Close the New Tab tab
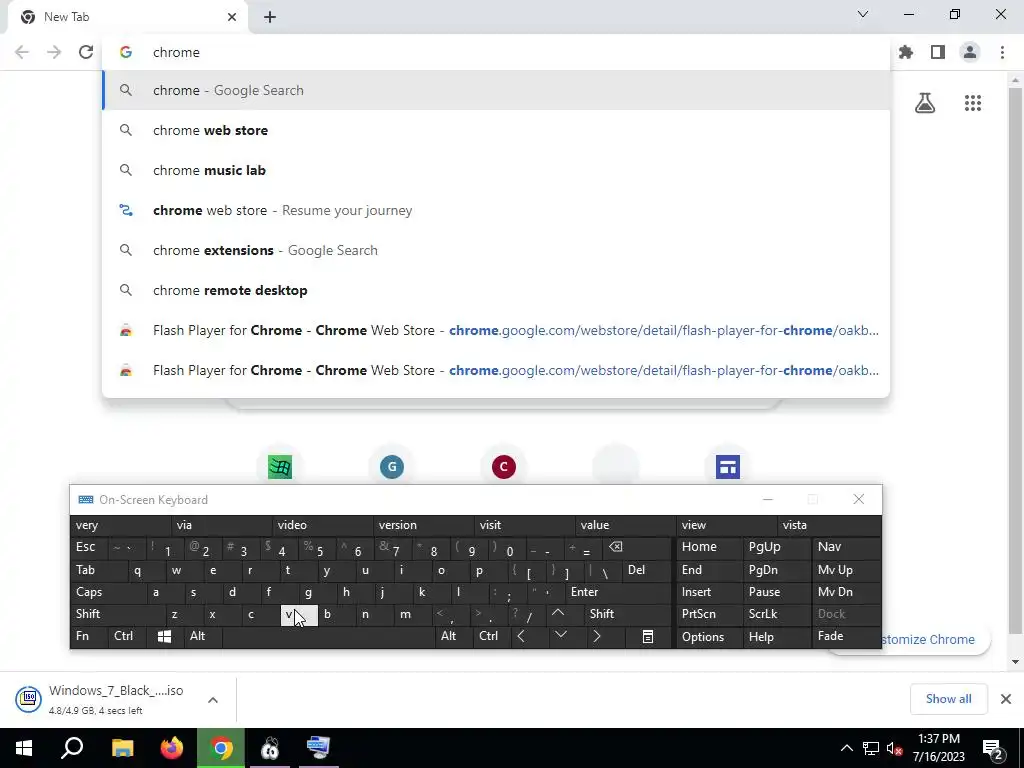Screen dimensions: 1024x768 232,17
